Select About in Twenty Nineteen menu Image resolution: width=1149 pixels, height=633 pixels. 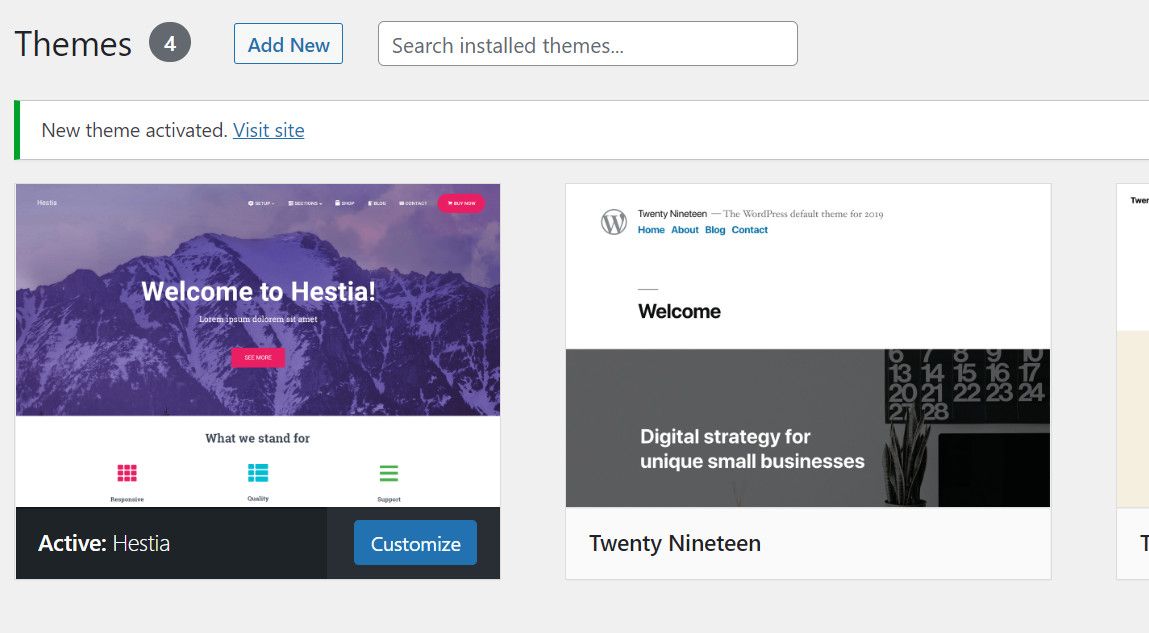[x=684, y=229]
